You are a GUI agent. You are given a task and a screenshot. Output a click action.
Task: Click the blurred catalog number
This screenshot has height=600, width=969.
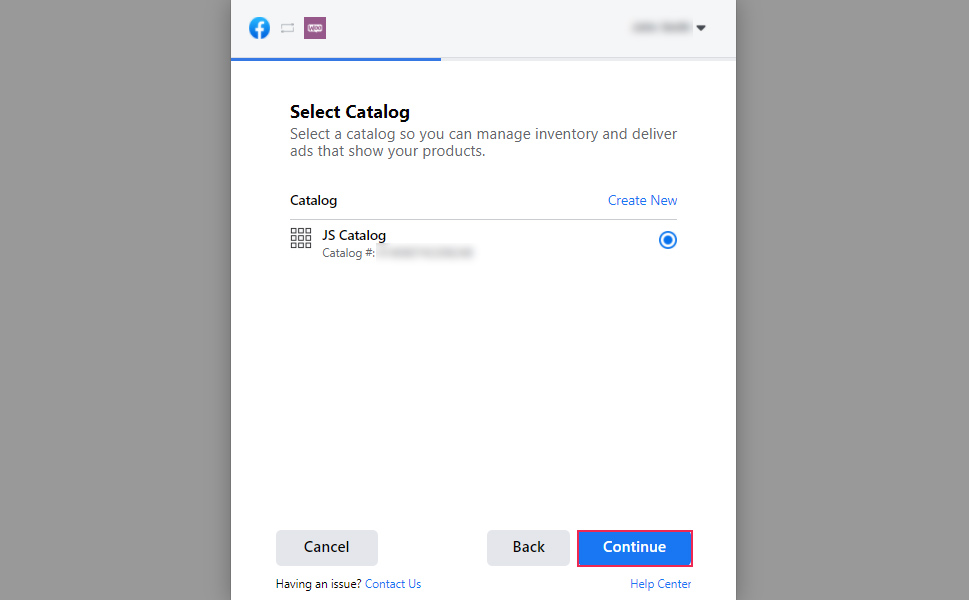(425, 253)
